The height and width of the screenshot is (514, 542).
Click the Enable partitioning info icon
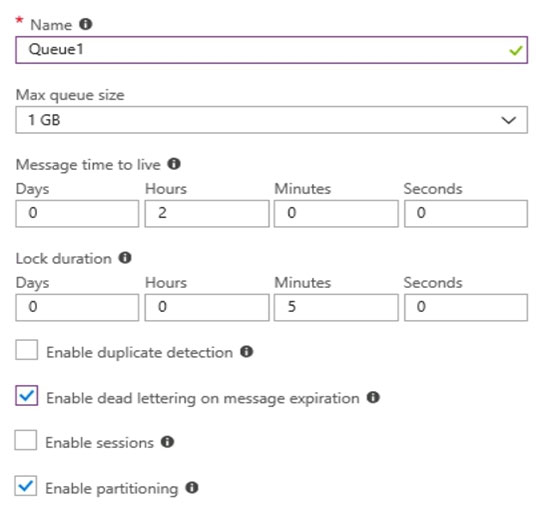(192, 487)
